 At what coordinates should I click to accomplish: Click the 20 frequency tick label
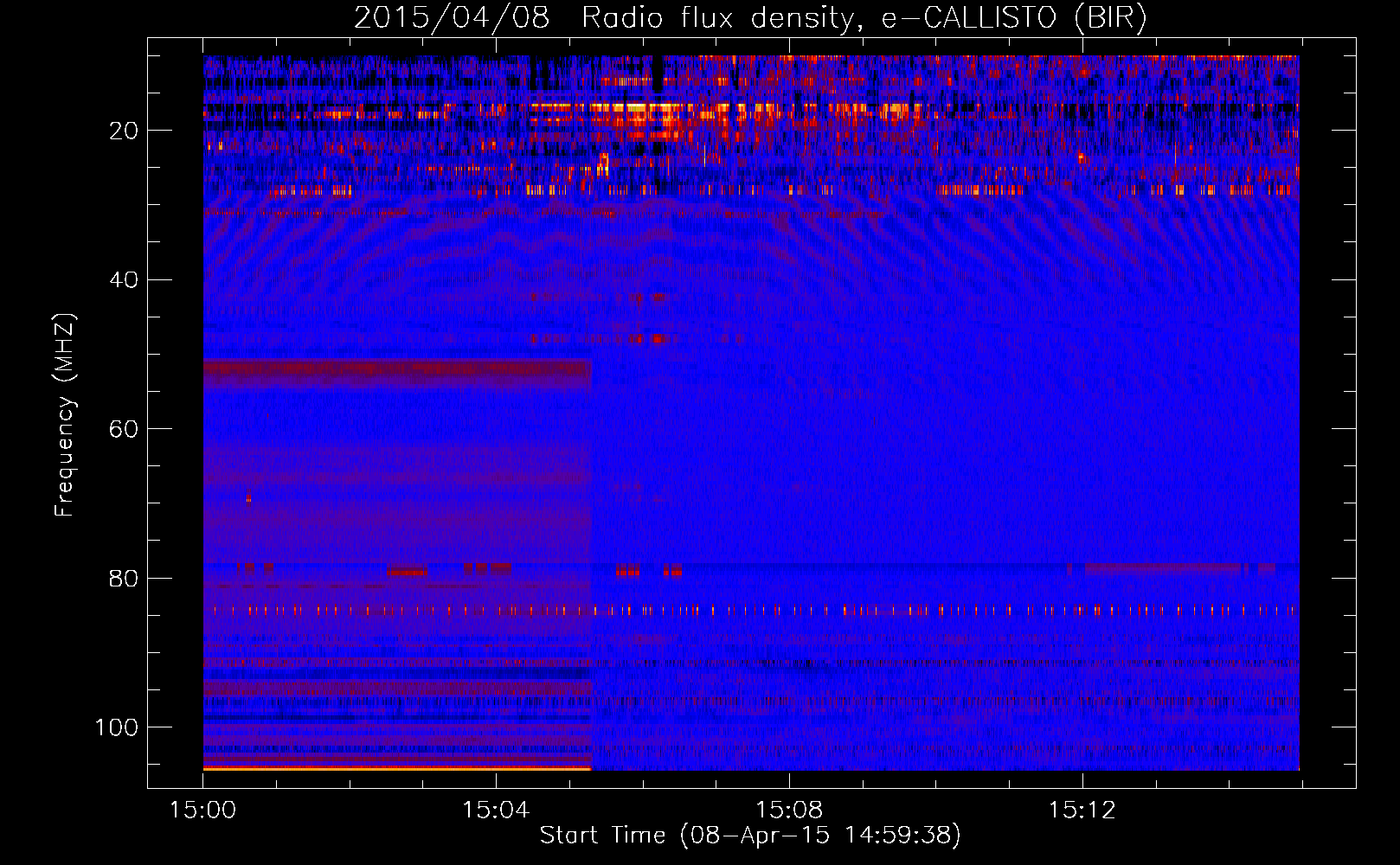(124, 131)
